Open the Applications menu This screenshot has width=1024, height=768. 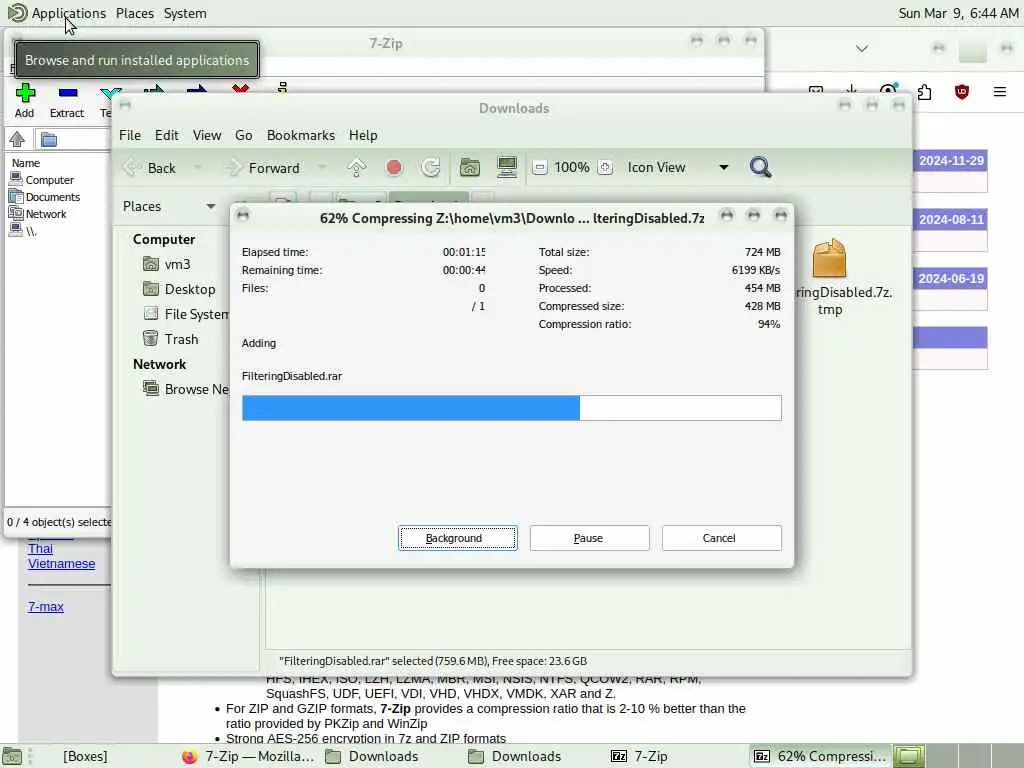coord(69,13)
